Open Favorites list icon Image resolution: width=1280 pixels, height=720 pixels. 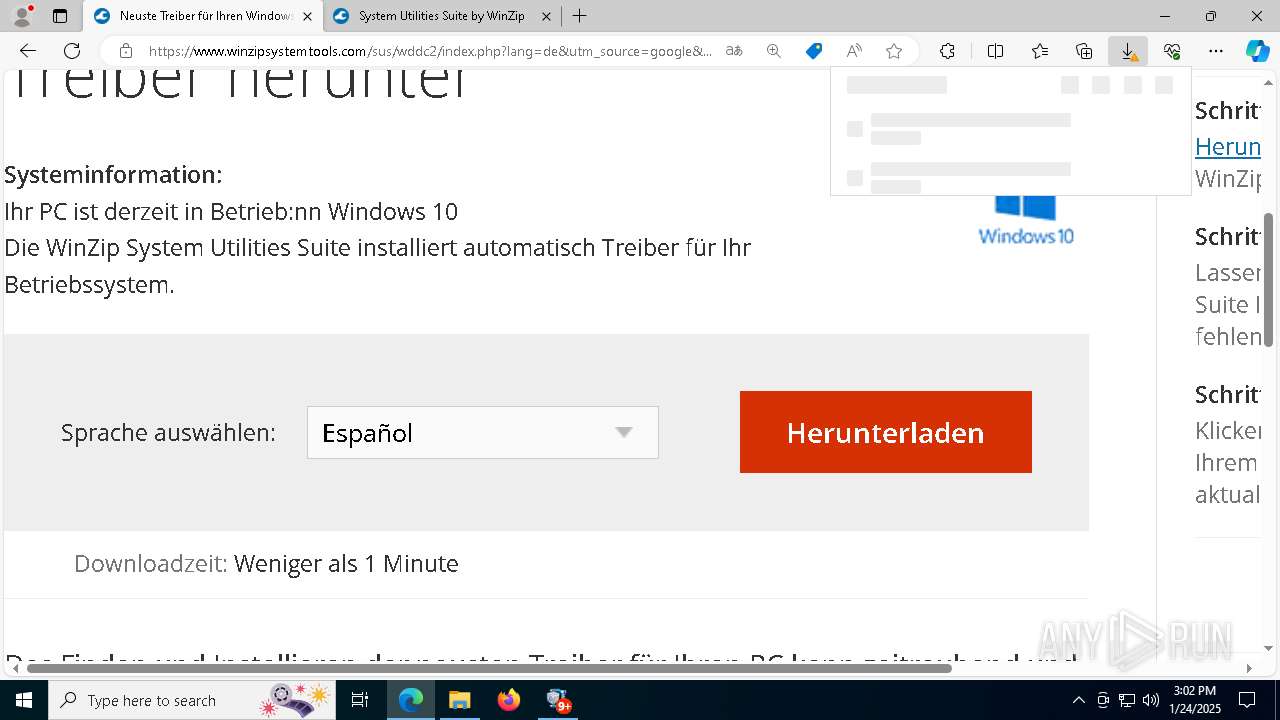point(1040,51)
